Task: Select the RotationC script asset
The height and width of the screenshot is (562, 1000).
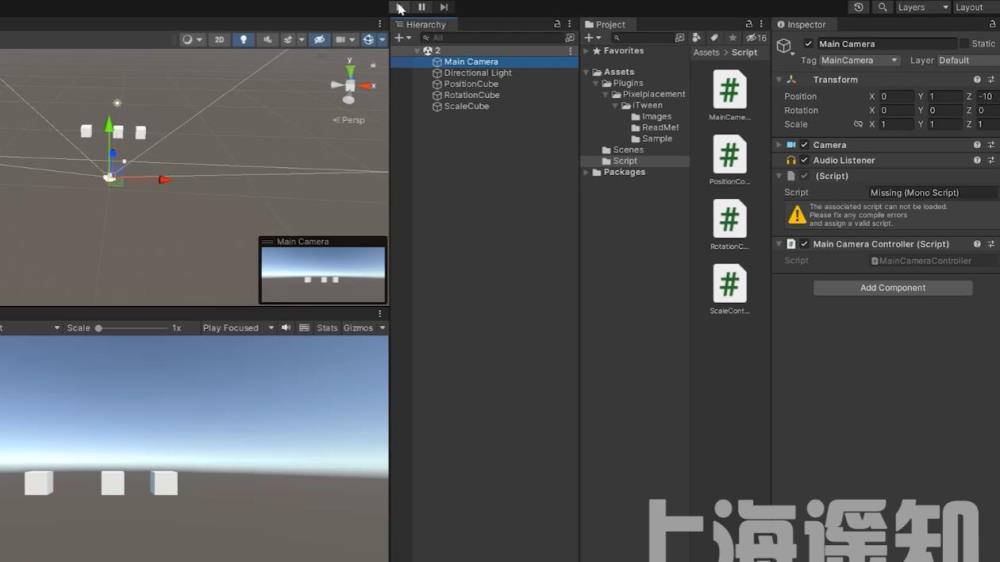Action: (x=730, y=224)
